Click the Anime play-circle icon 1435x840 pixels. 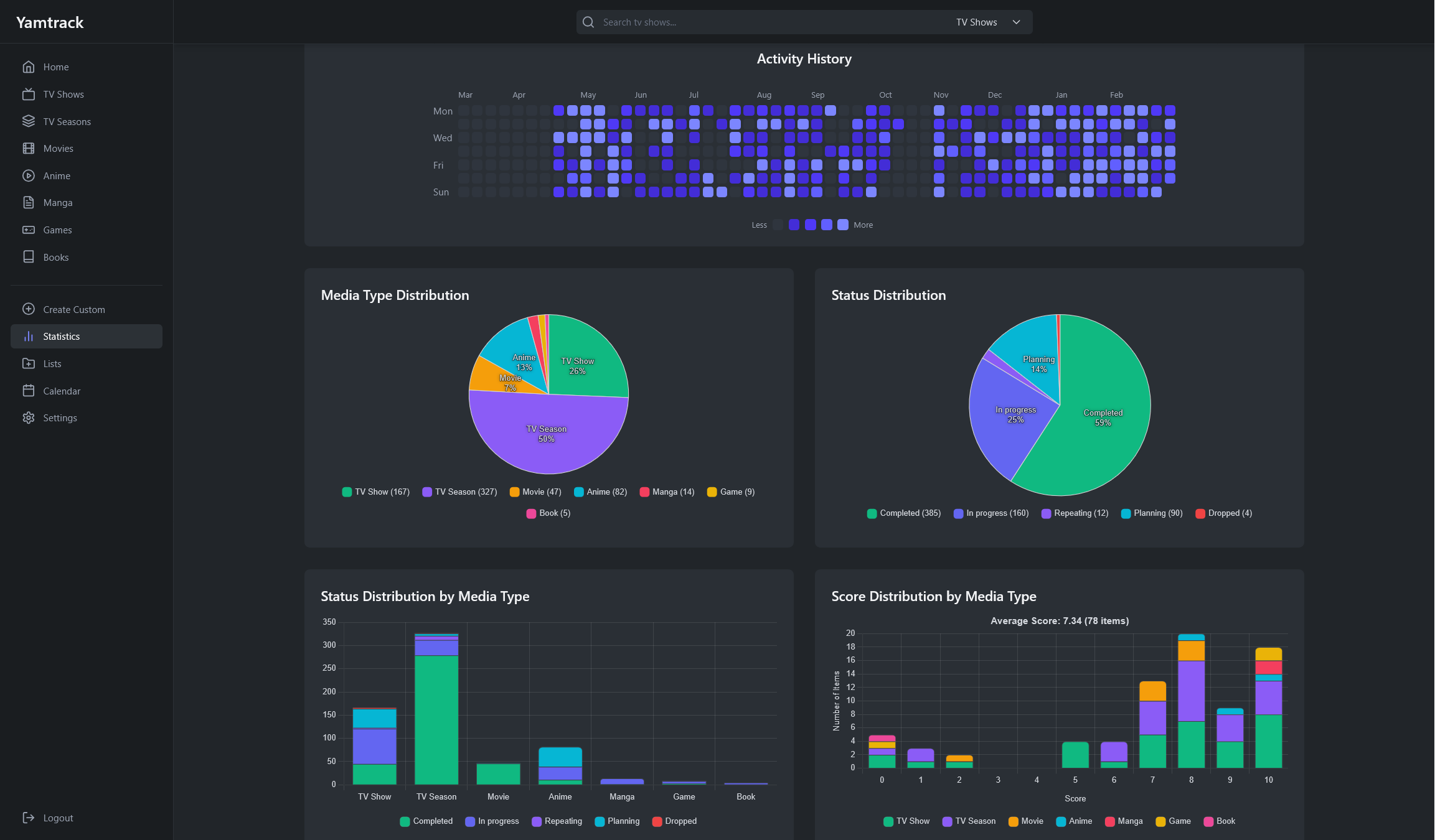pos(29,176)
